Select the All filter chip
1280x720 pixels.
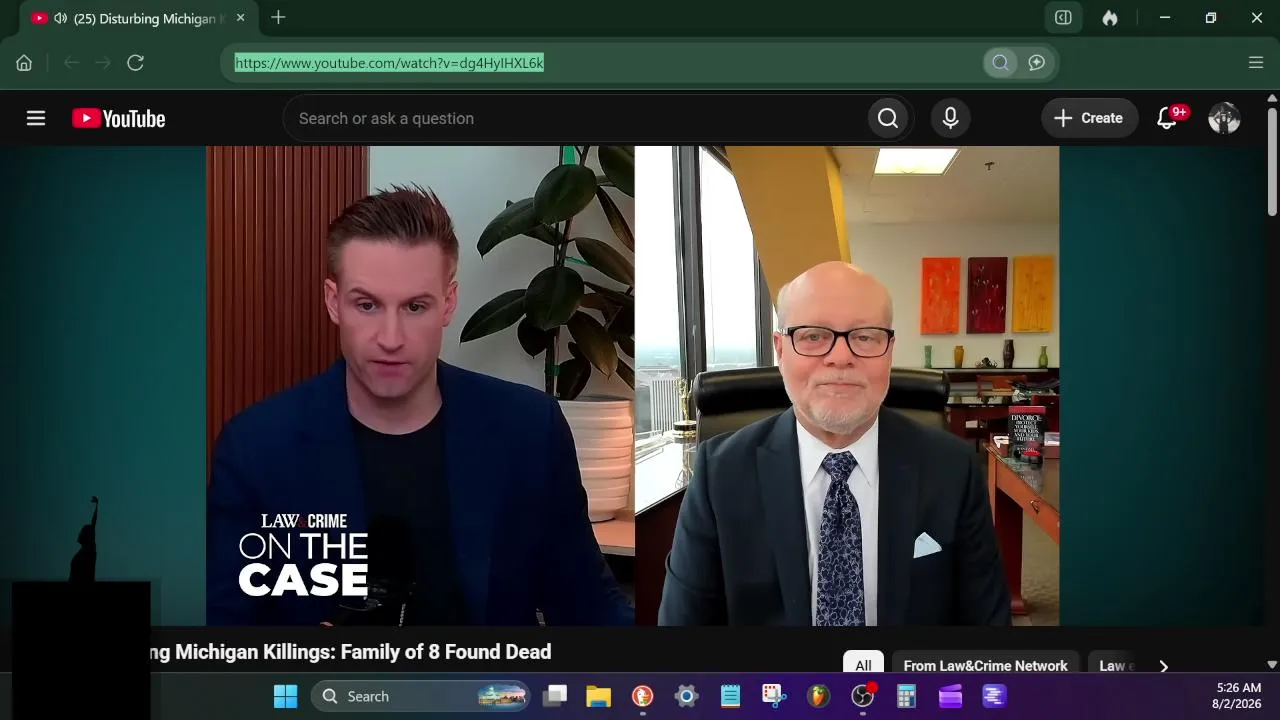[863, 665]
